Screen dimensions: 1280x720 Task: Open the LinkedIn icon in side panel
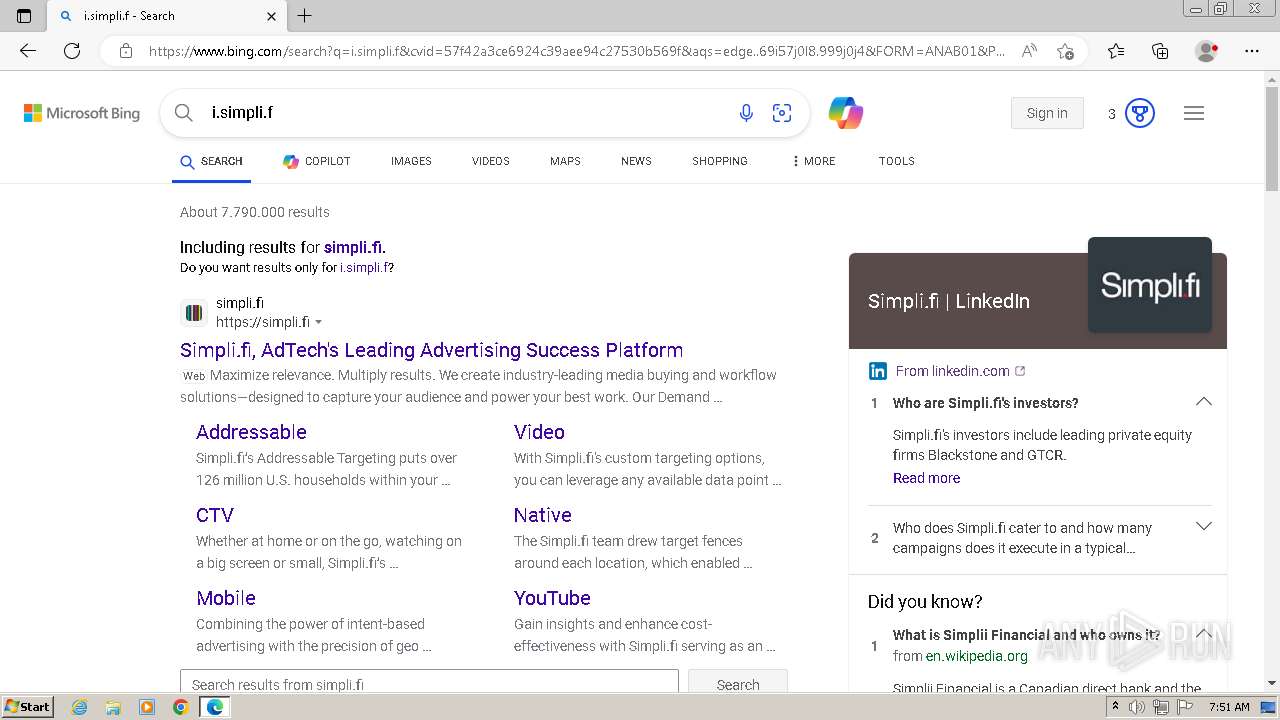click(878, 371)
